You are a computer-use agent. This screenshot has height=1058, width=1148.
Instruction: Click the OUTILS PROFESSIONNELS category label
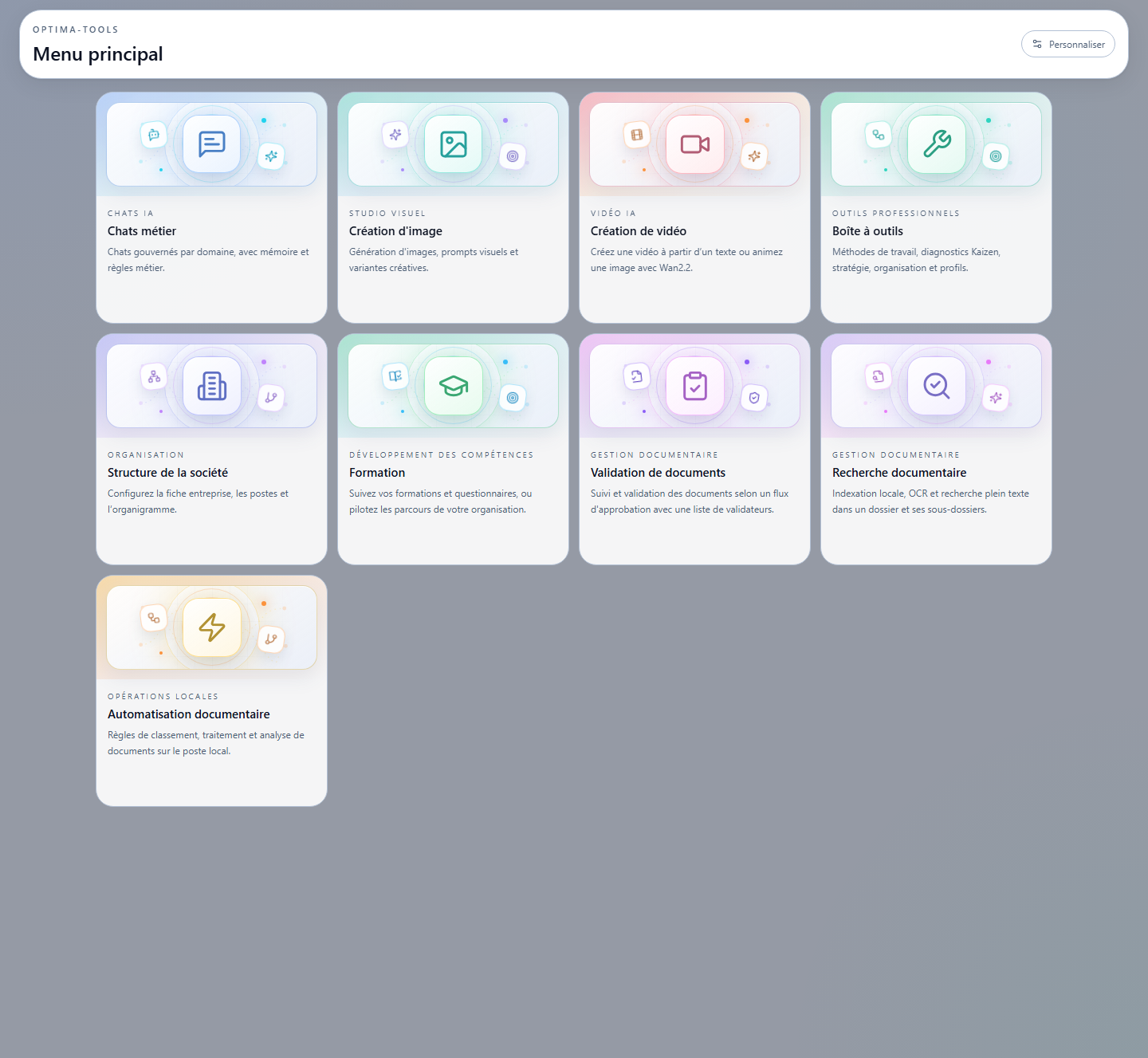[896, 214]
